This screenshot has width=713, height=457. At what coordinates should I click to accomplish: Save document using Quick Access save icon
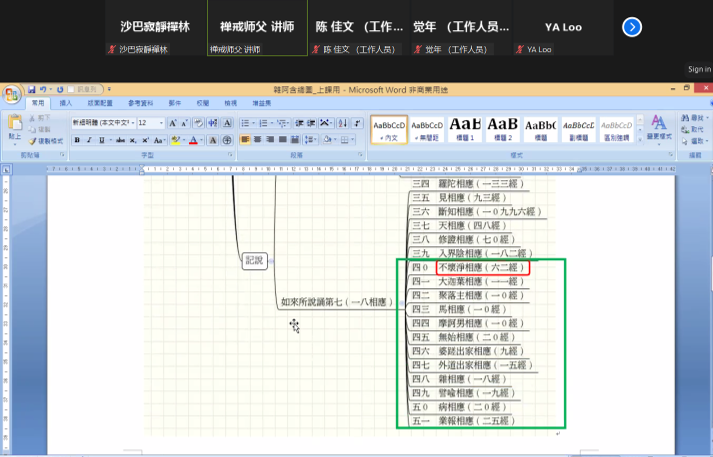point(32,89)
